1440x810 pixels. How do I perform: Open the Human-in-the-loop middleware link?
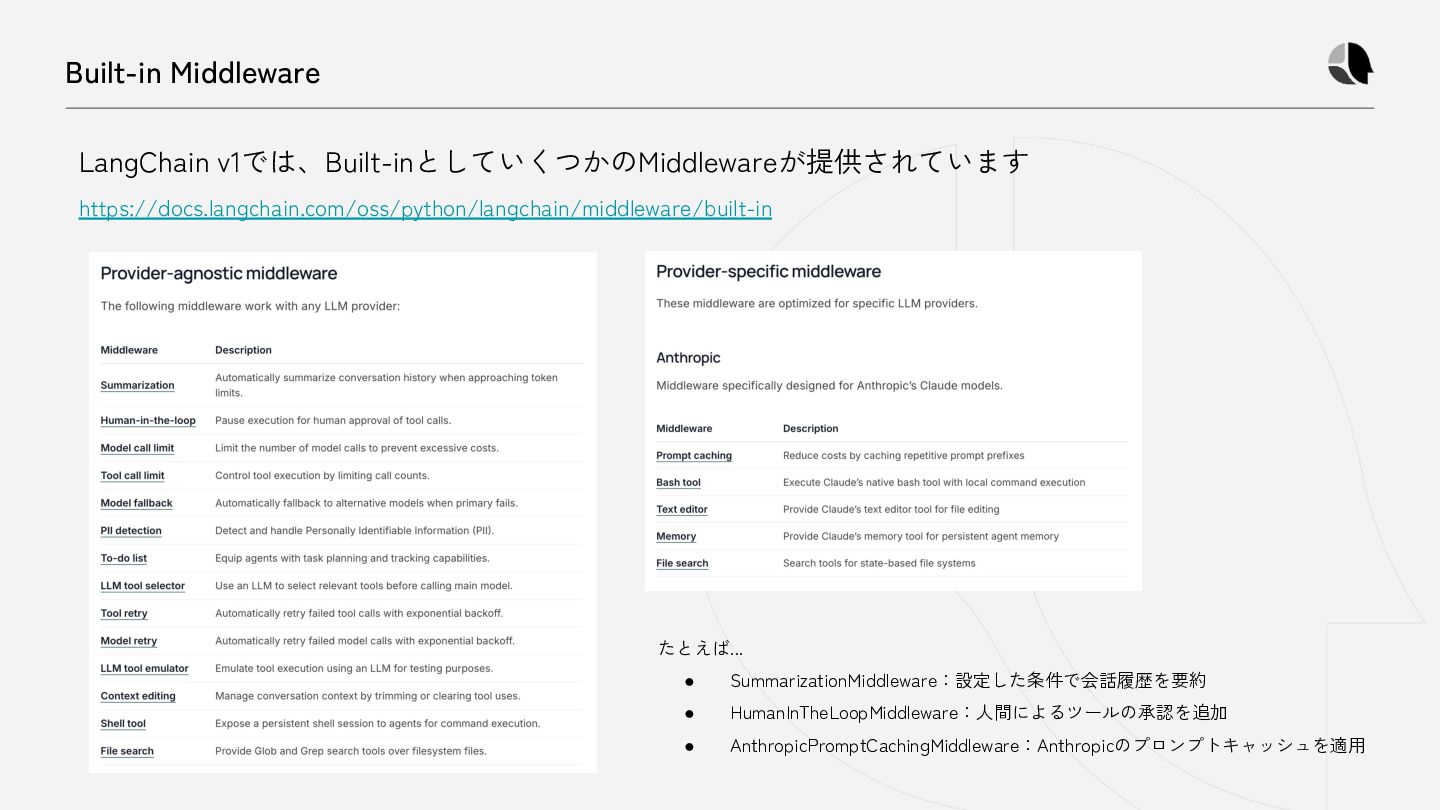coord(148,421)
